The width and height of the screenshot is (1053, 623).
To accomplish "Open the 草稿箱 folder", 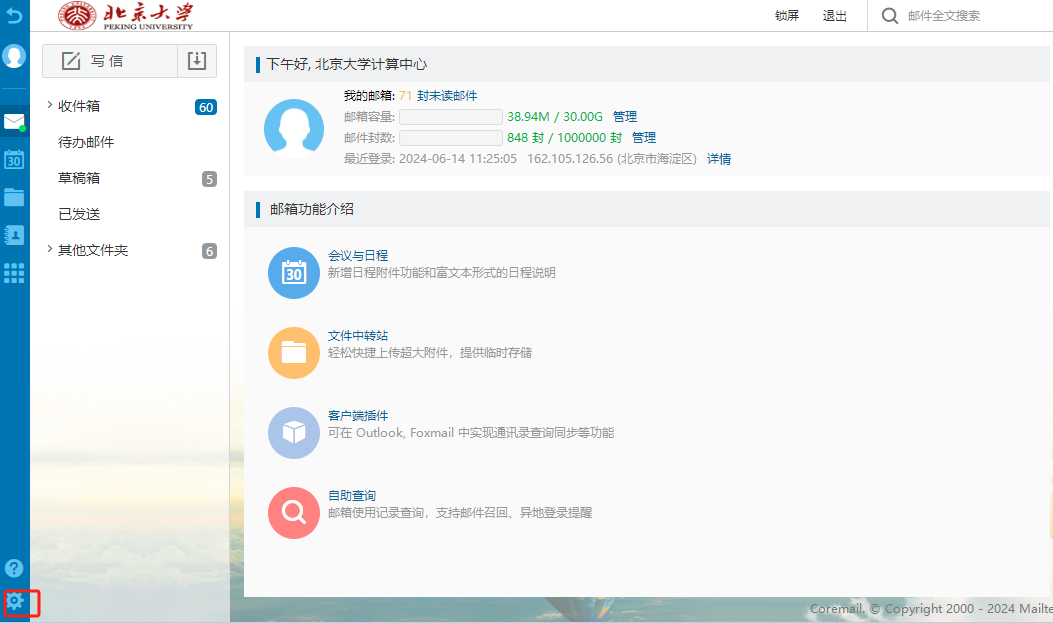I will point(79,178).
